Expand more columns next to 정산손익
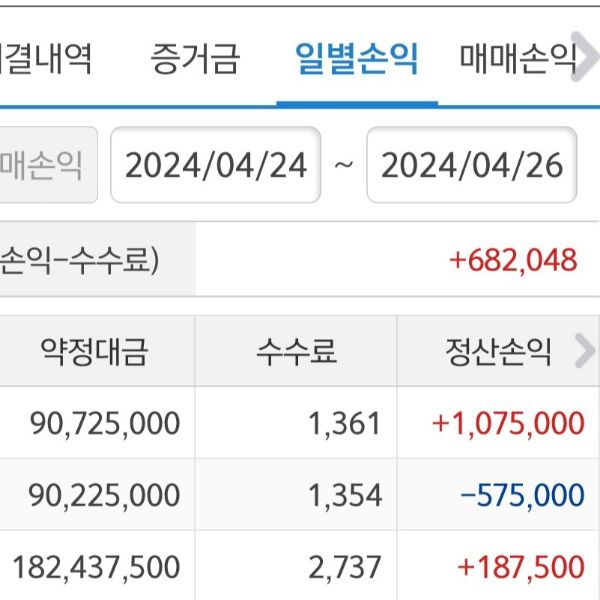Viewport: 600px width, 600px height. coord(584,351)
